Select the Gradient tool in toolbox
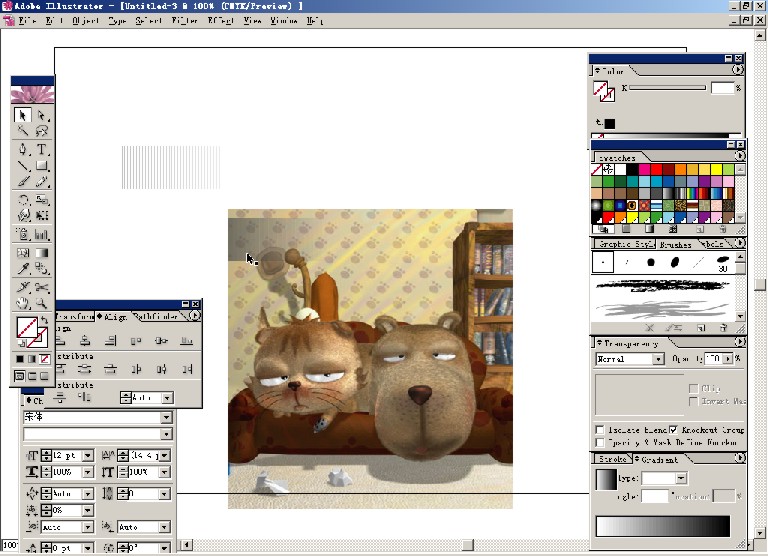This screenshot has width=768, height=556. (42, 253)
